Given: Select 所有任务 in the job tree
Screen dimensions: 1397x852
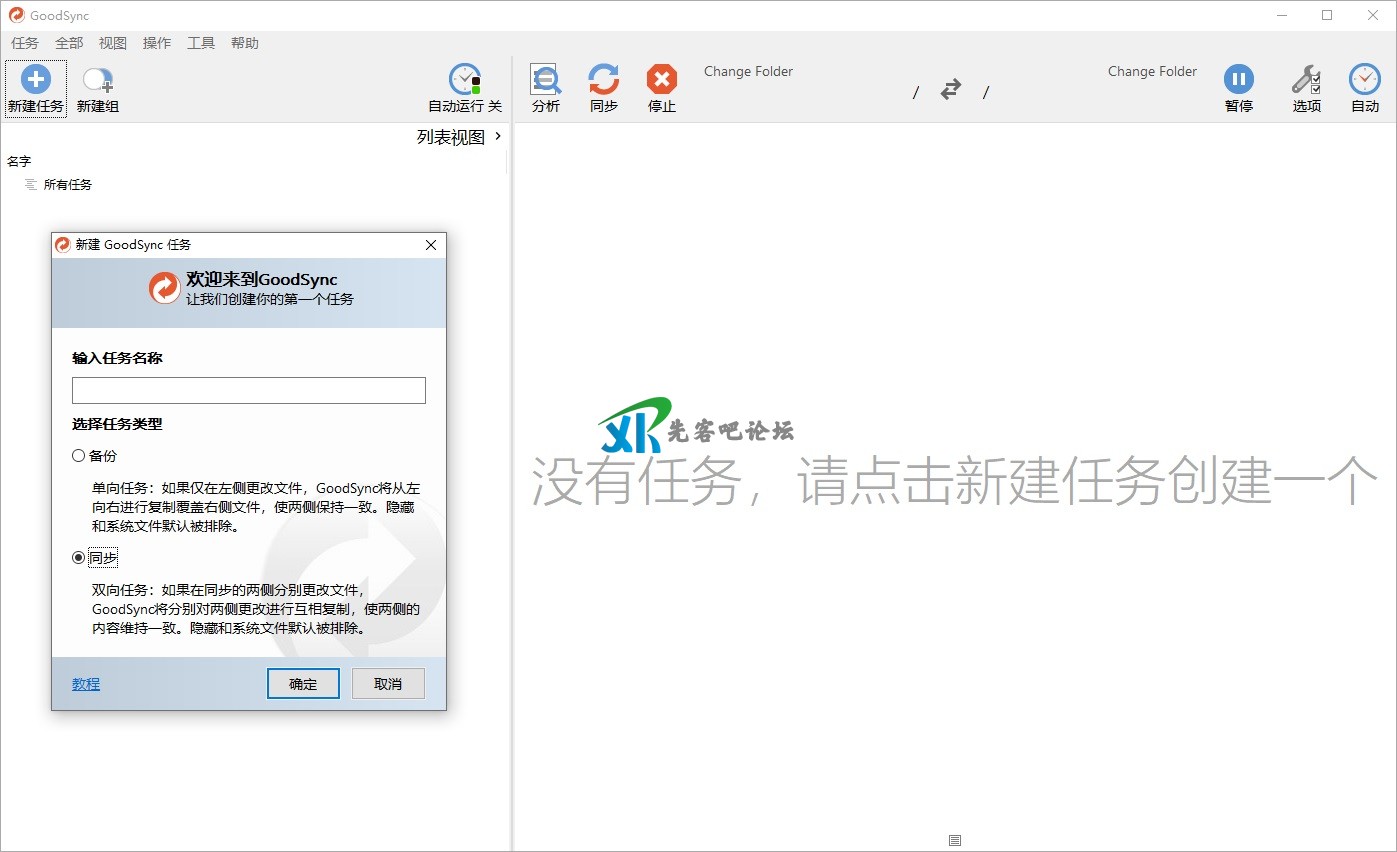Looking at the screenshot, I should click(x=67, y=185).
